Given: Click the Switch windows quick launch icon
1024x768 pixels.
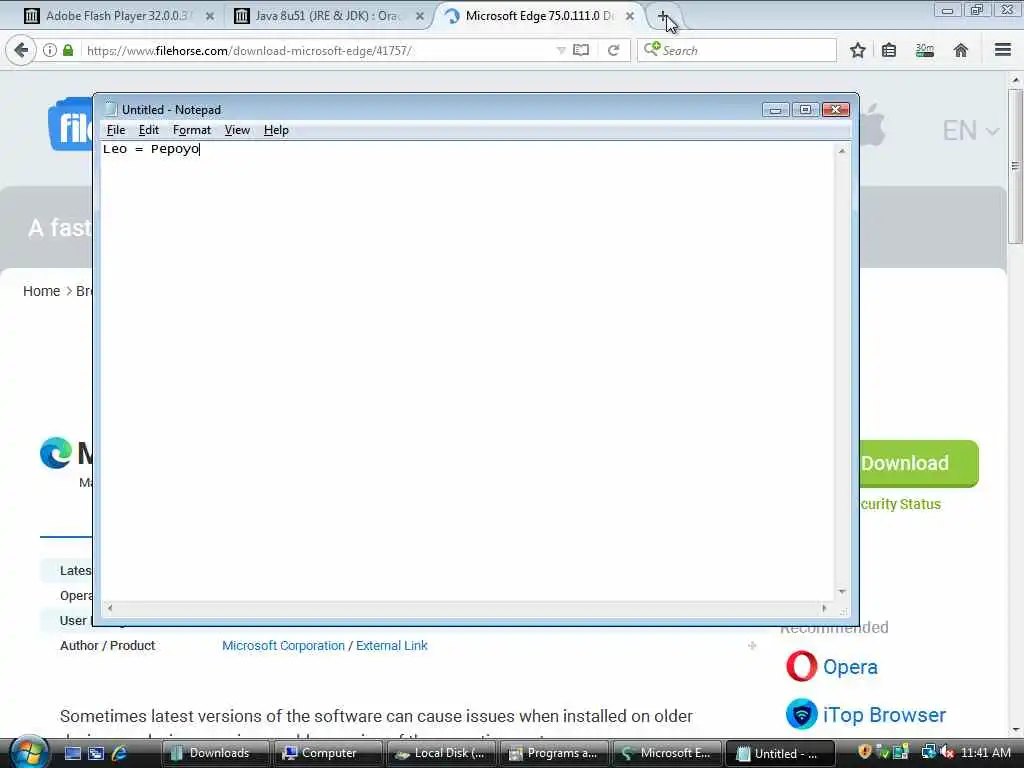Looking at the screenshot, I should pyautogui.click(x=96, y=754).
